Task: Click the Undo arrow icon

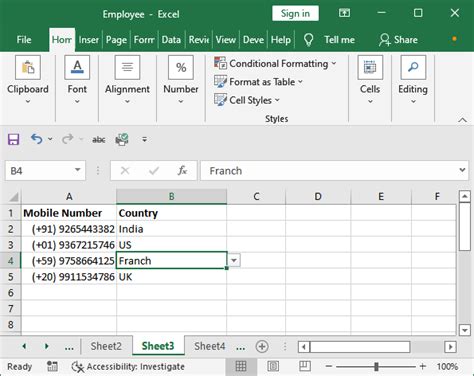Action: point(37,139)
